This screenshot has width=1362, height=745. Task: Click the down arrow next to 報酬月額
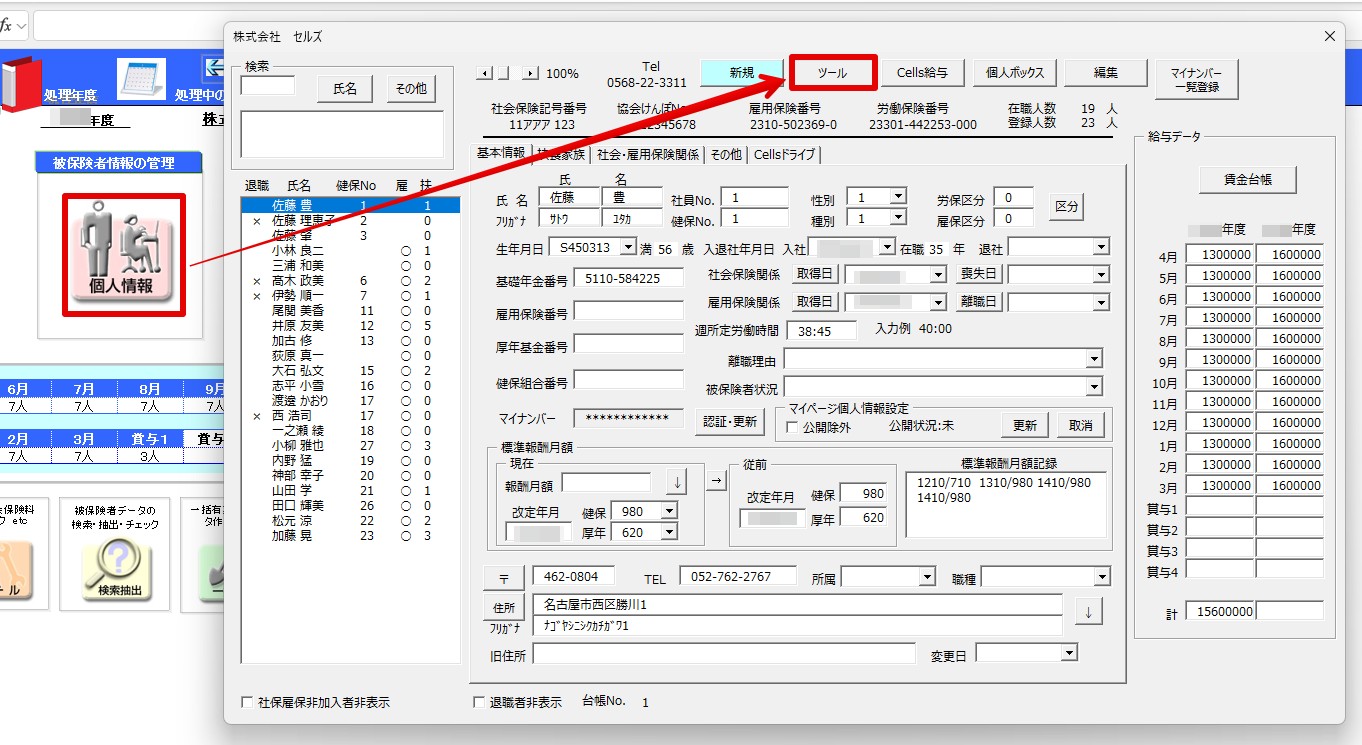pos(676,482)
